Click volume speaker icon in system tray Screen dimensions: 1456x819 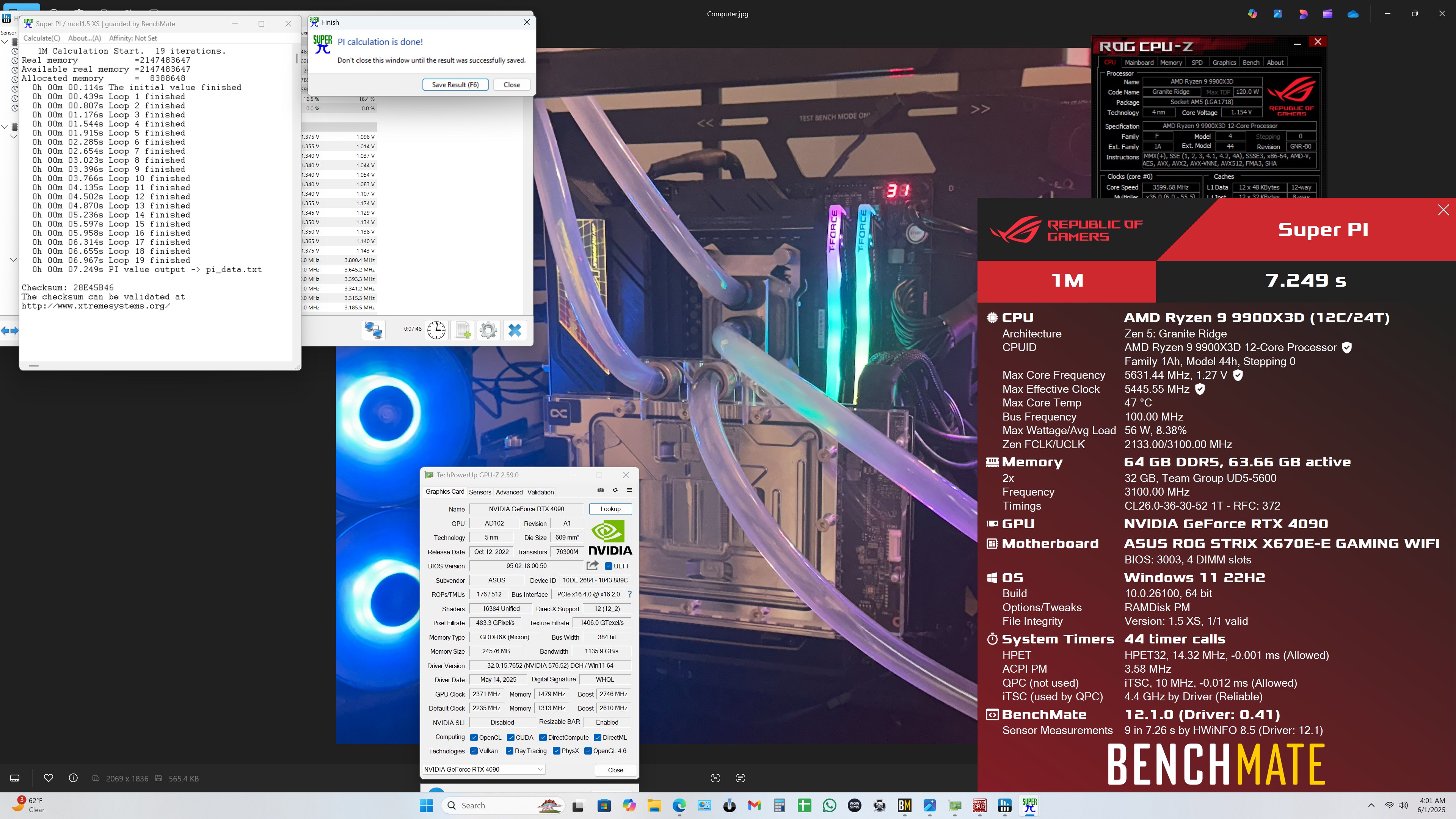pyautogui.click(x=1403, y=805)
